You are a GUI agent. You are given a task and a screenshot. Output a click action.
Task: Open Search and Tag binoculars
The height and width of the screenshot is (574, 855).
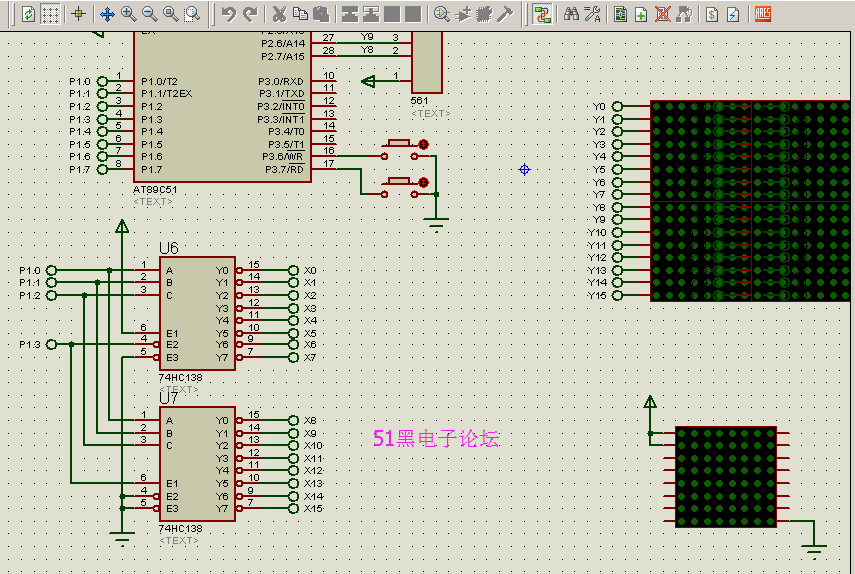pyautogui.click(x=571, y=14)
